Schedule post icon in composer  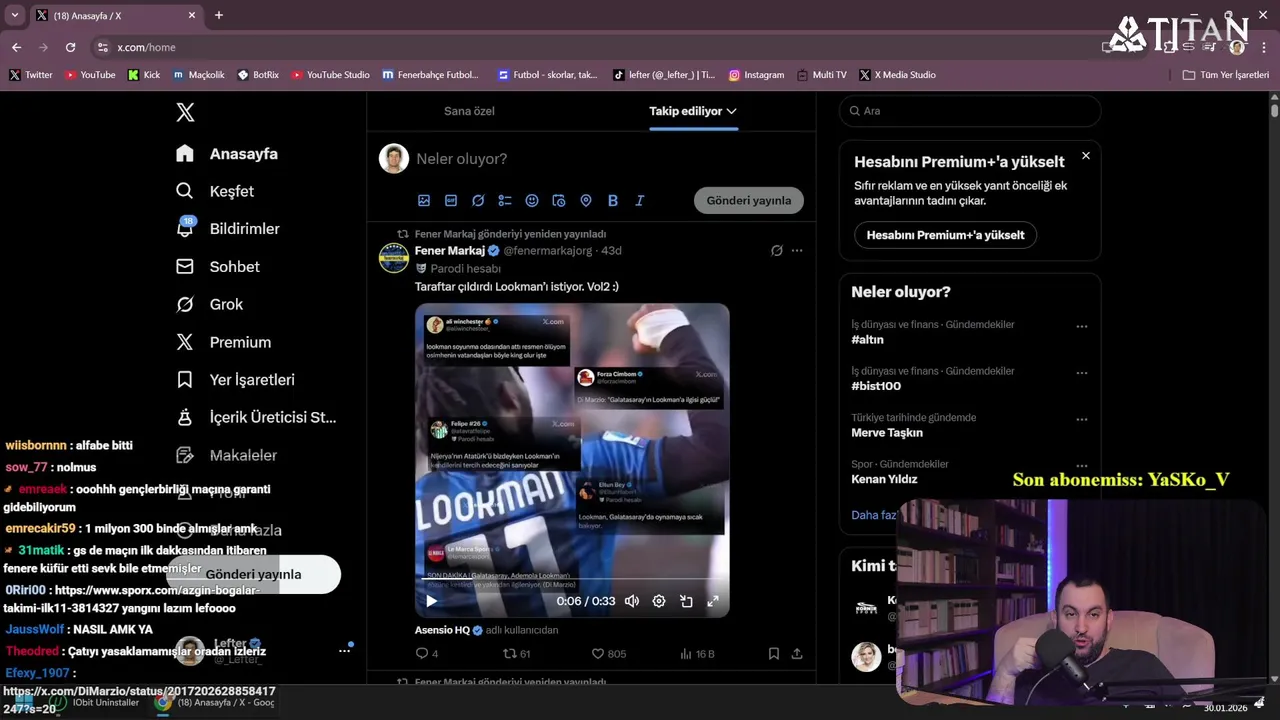(559, 200)
